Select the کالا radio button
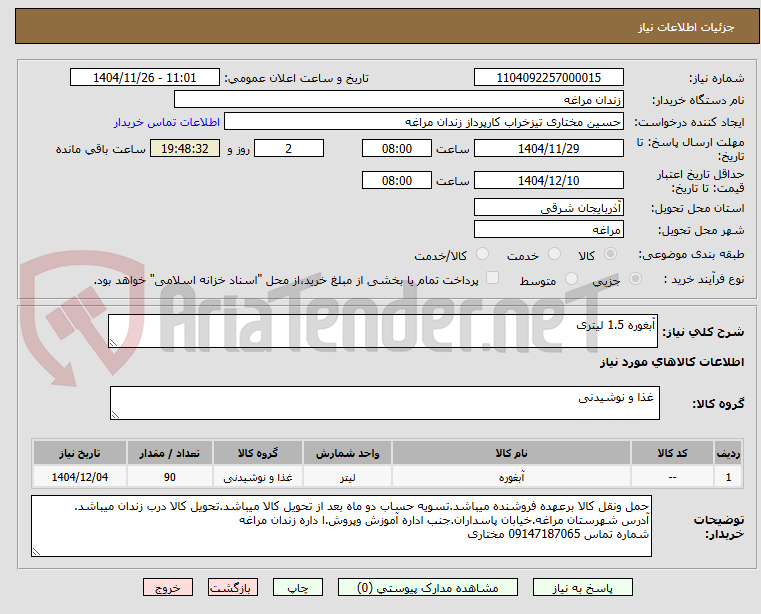The height and width of the screenshot is (614, 761). click(x=611, y=254)
